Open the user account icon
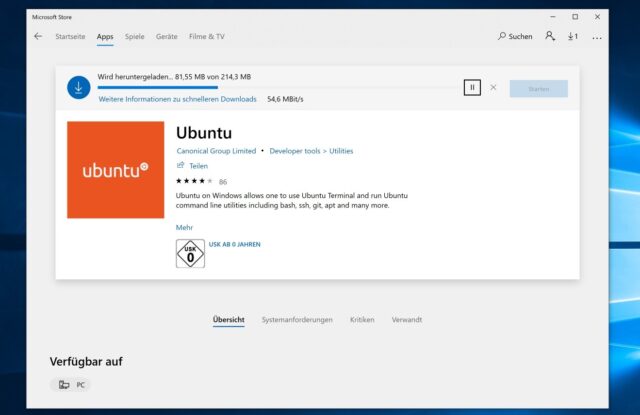Image resolution: width=640 pixels, height=415 pixels. click(x=550, y=37)
